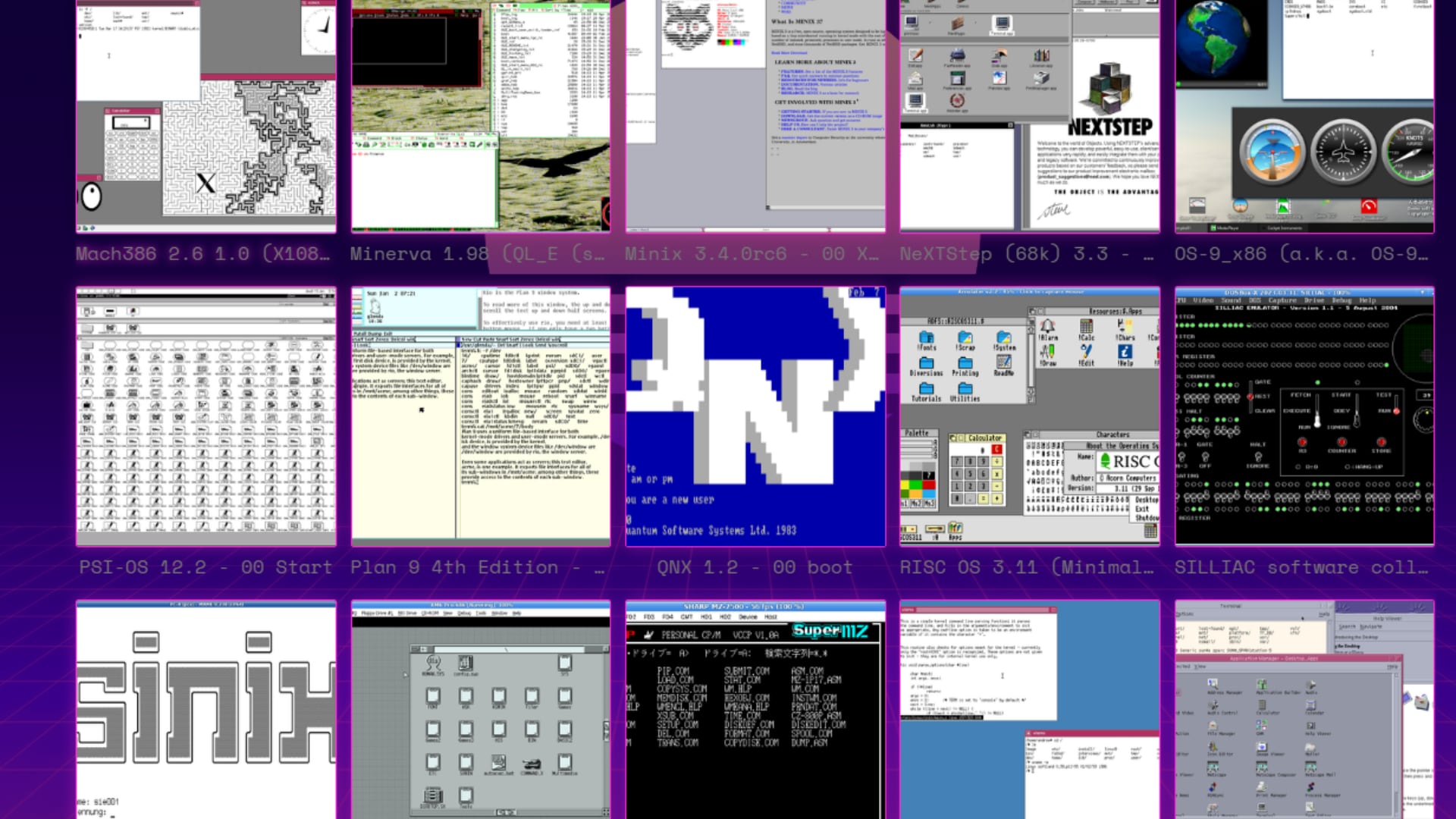Image resolution: width=1456 pixels, height=819 pixels.
Task: Open the Minerva 1.98 screenshot thumbnail
Action: [481, 115]
